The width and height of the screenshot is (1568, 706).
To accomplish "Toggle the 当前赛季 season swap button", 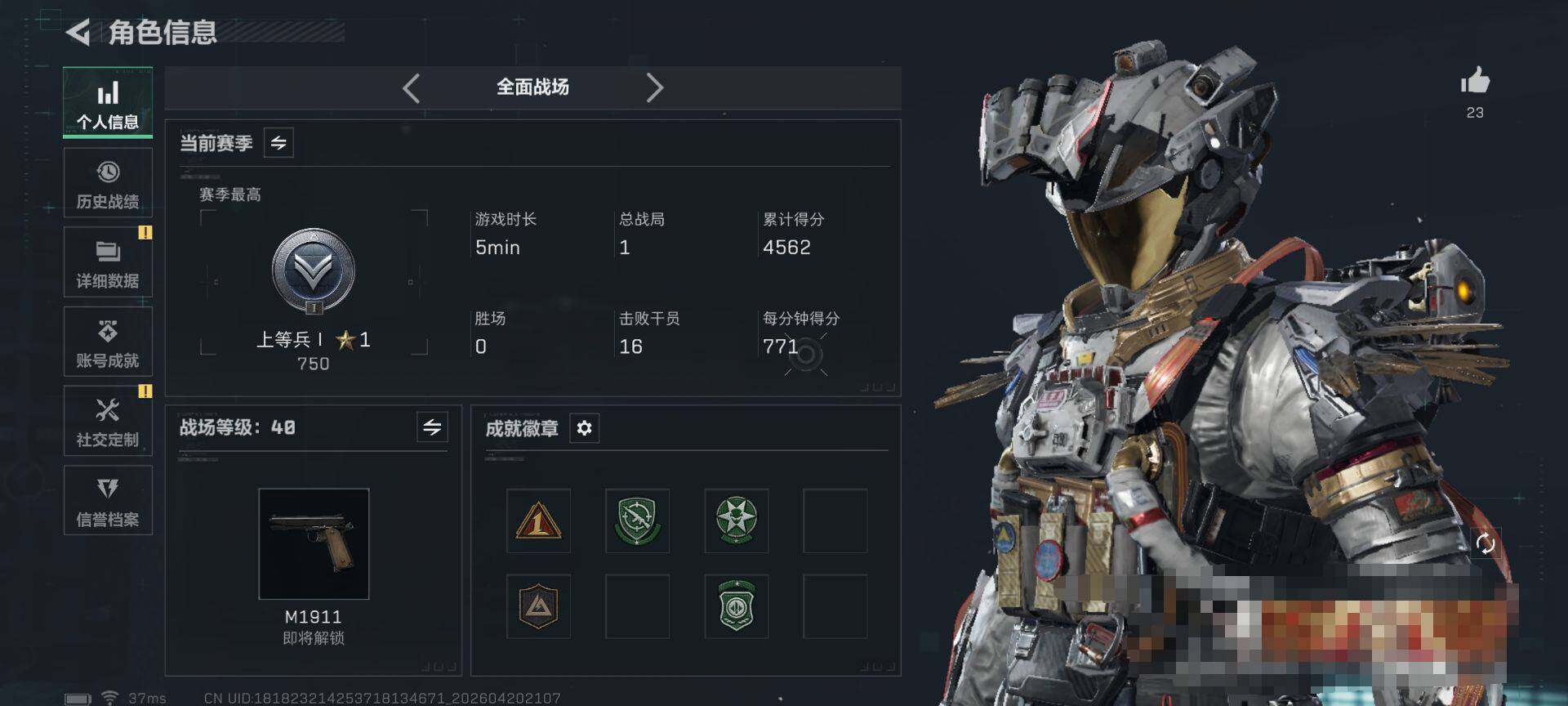I will tap(278, 143).
